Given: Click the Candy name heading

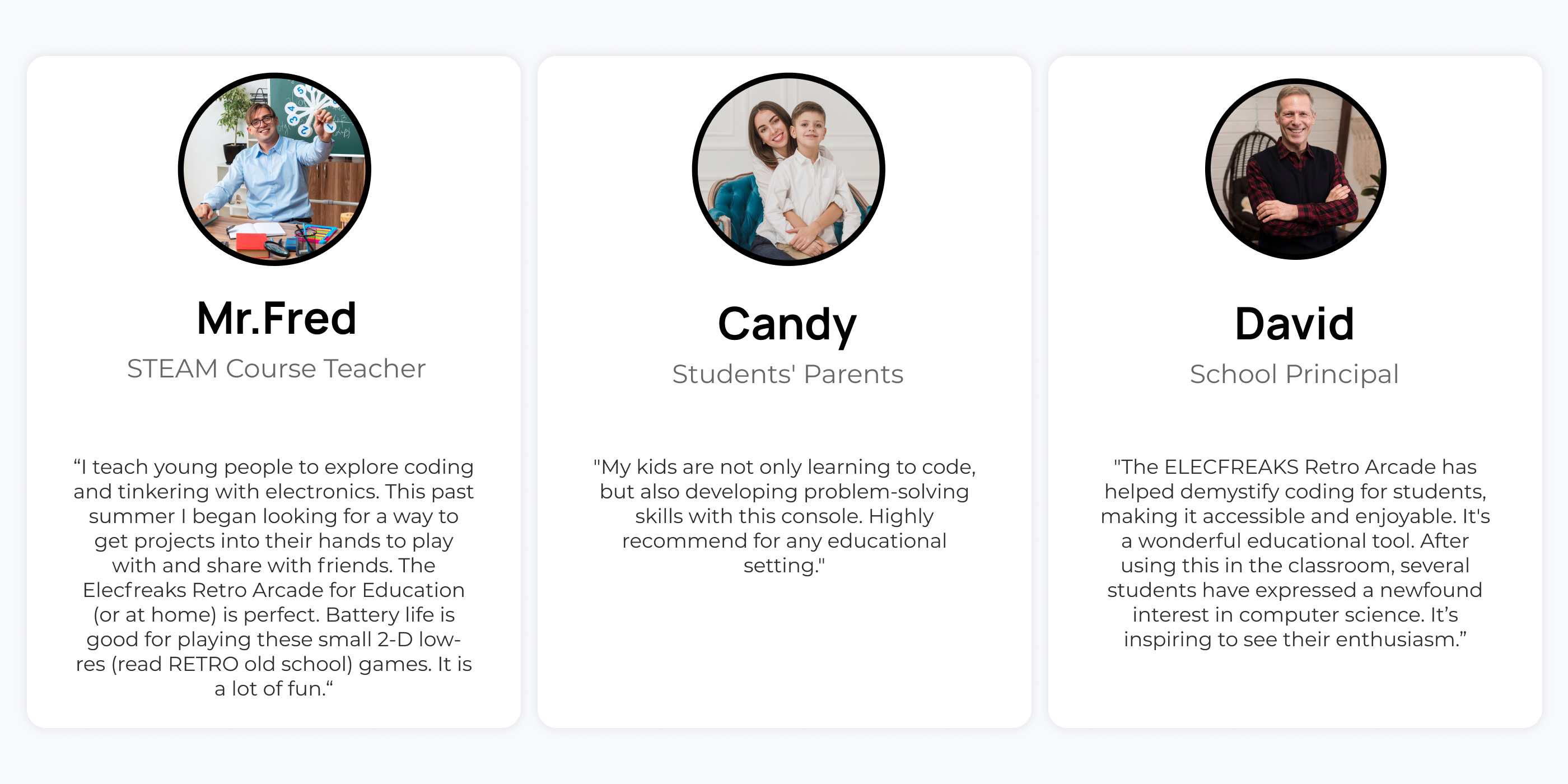Looking at the screenshot, I should 787,323.
